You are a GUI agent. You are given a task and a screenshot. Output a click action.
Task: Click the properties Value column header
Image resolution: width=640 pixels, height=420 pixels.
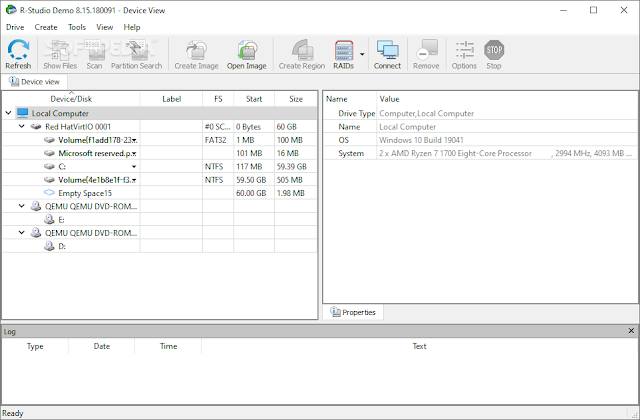click(389, 99)
